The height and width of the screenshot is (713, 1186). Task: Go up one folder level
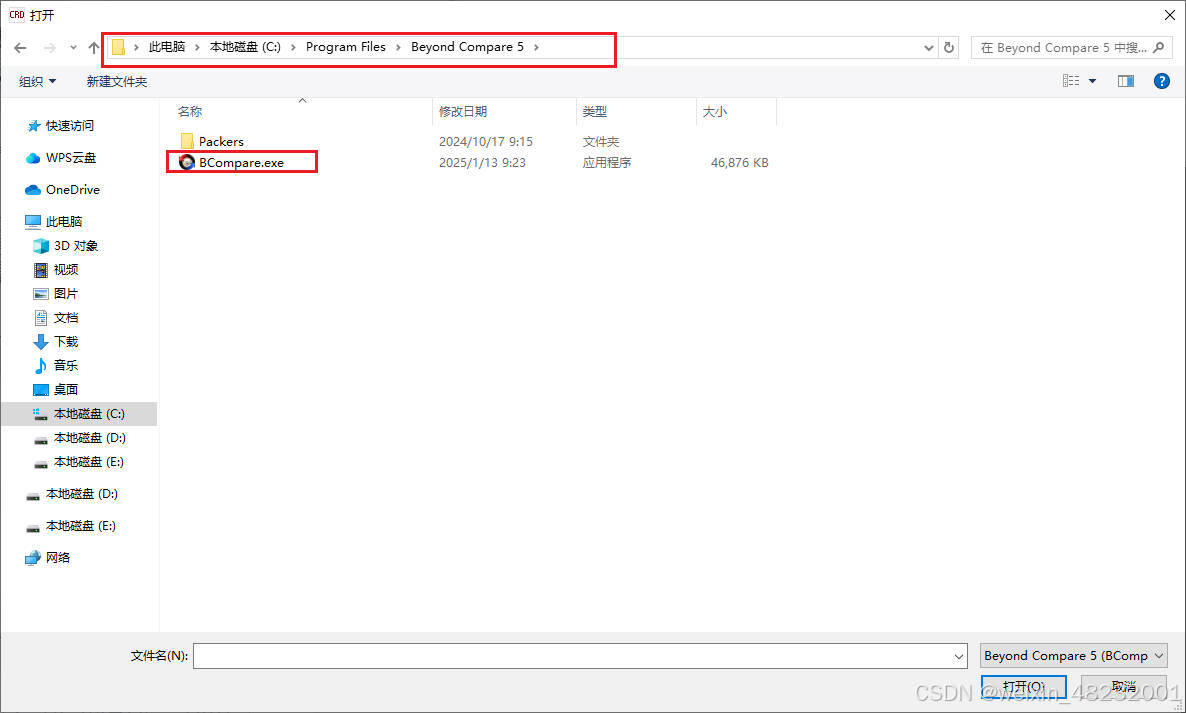(x=94, y=48)
